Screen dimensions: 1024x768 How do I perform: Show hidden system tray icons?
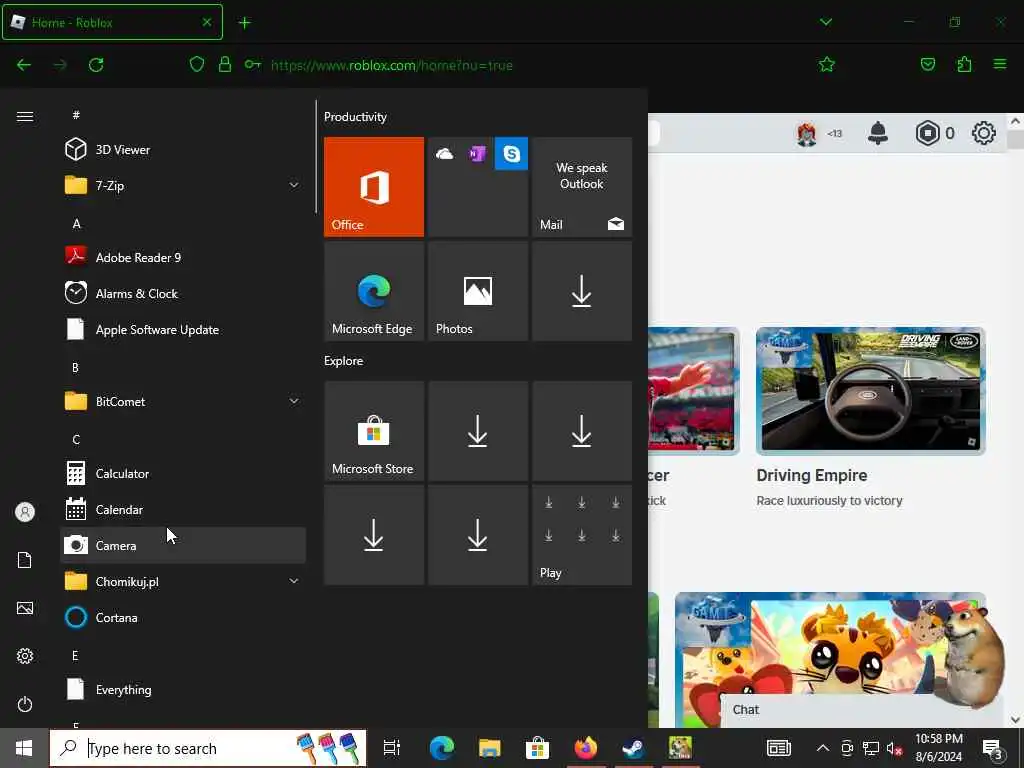pyautogui.click(x=823, y=748)
